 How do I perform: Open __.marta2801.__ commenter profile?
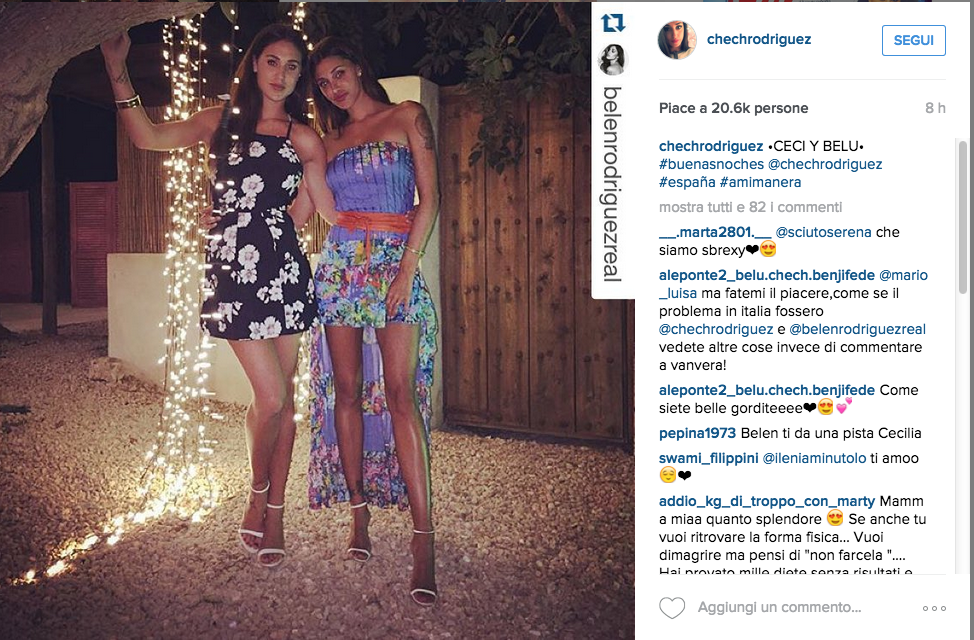[x=714, y=232]
